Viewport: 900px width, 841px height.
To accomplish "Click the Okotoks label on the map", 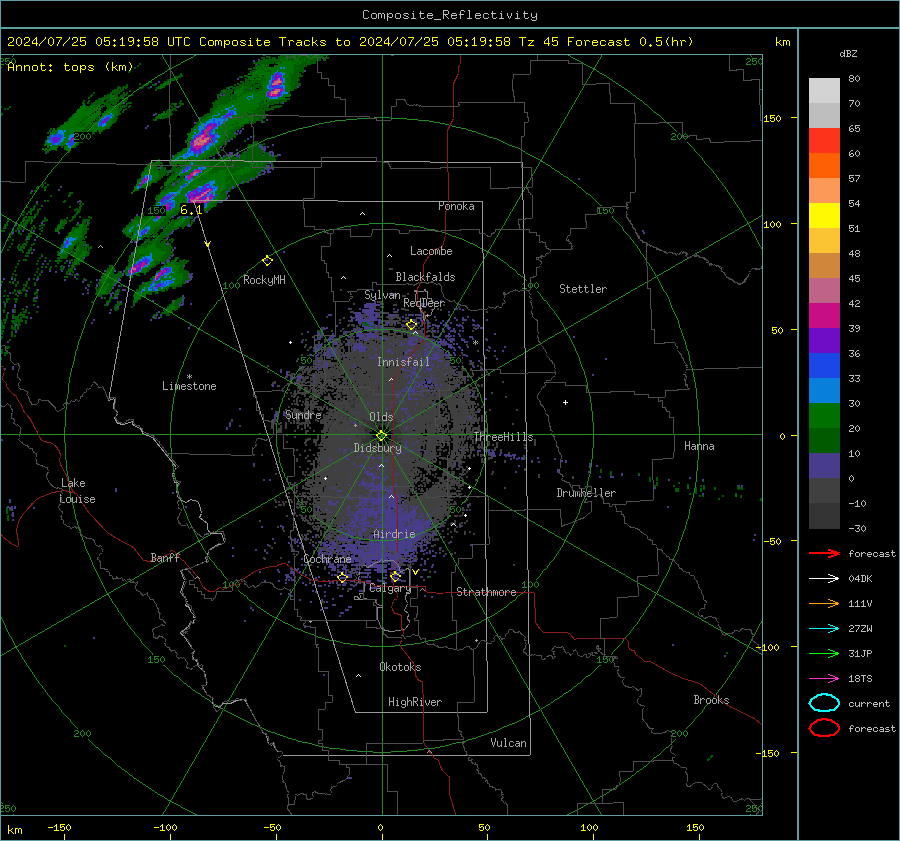I will (400, 667).
